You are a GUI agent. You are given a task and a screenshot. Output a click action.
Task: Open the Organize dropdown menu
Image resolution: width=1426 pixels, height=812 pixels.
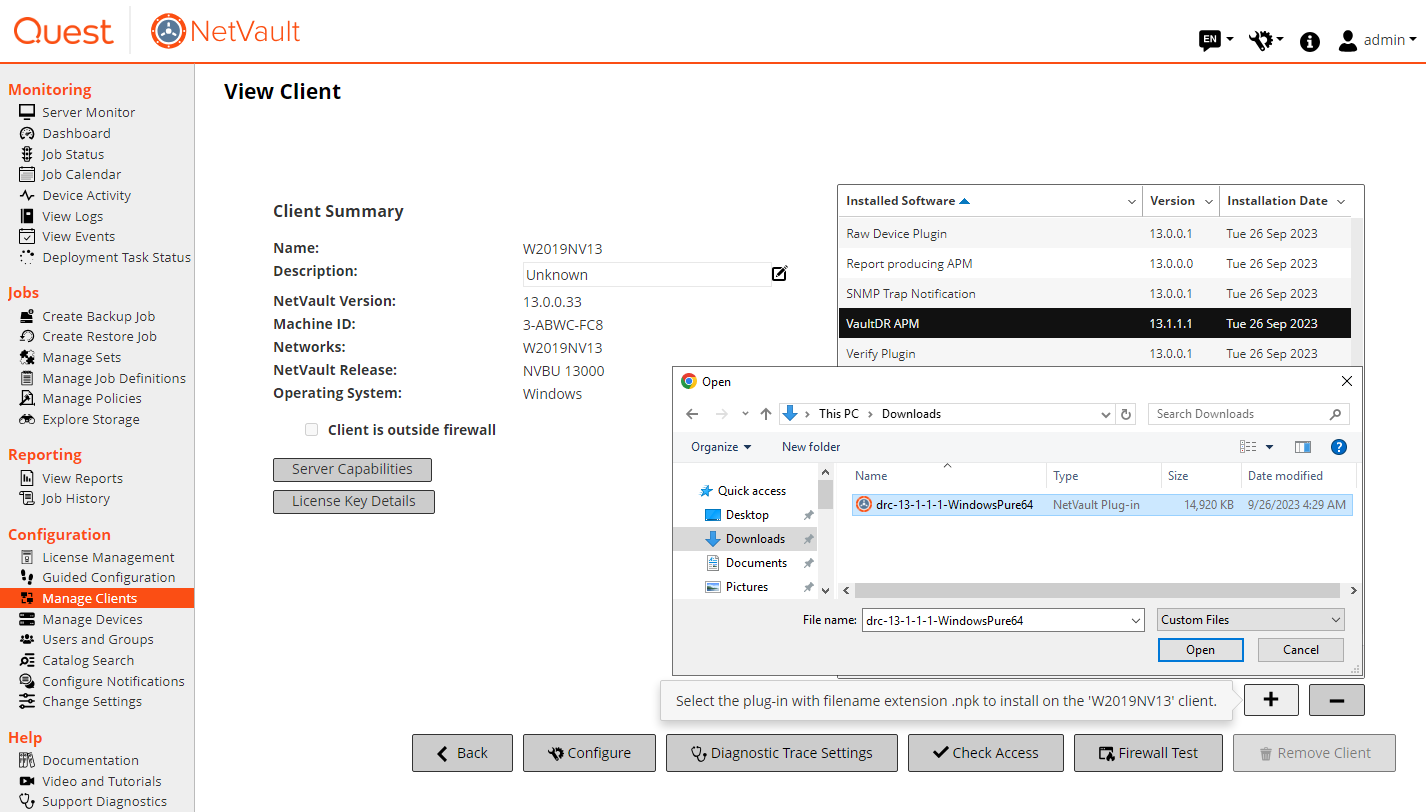click(720, 447)
